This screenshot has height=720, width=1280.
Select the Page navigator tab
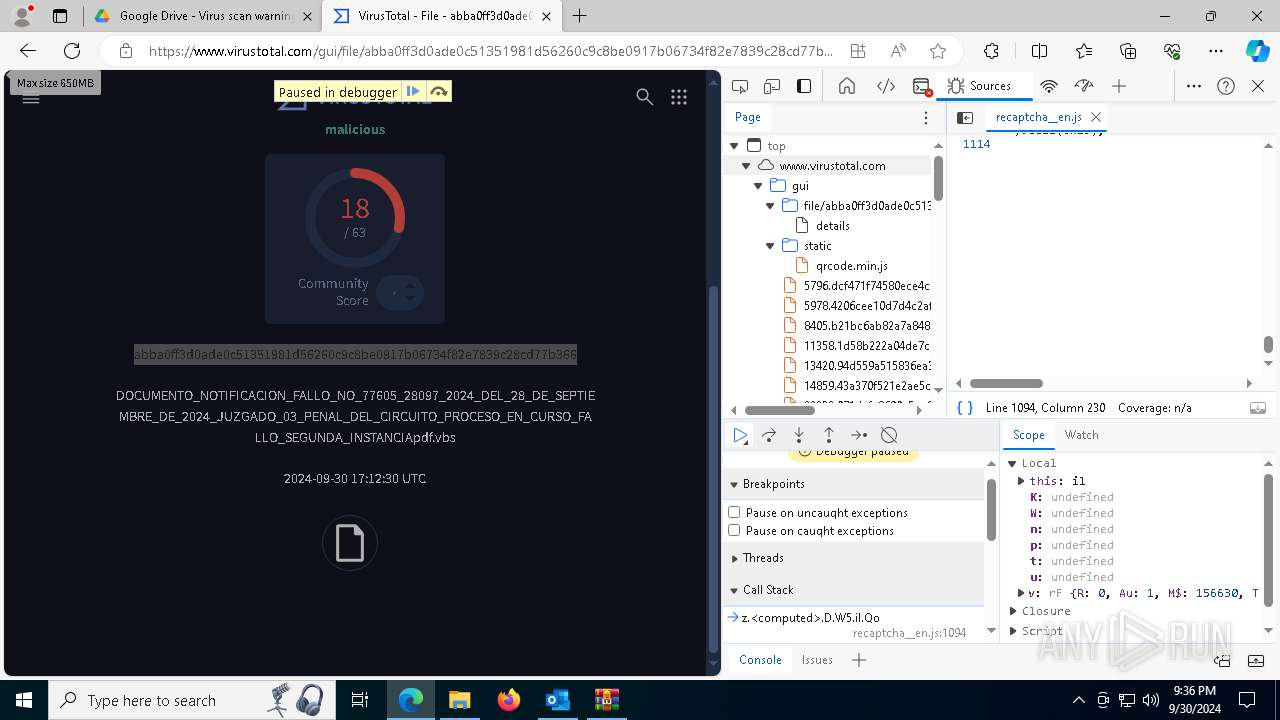748,117
